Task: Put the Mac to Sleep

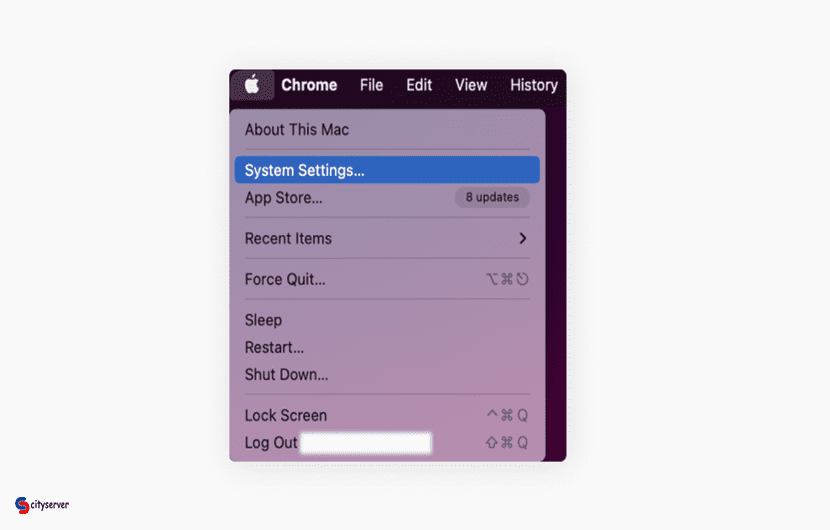Action: point(387,320)
